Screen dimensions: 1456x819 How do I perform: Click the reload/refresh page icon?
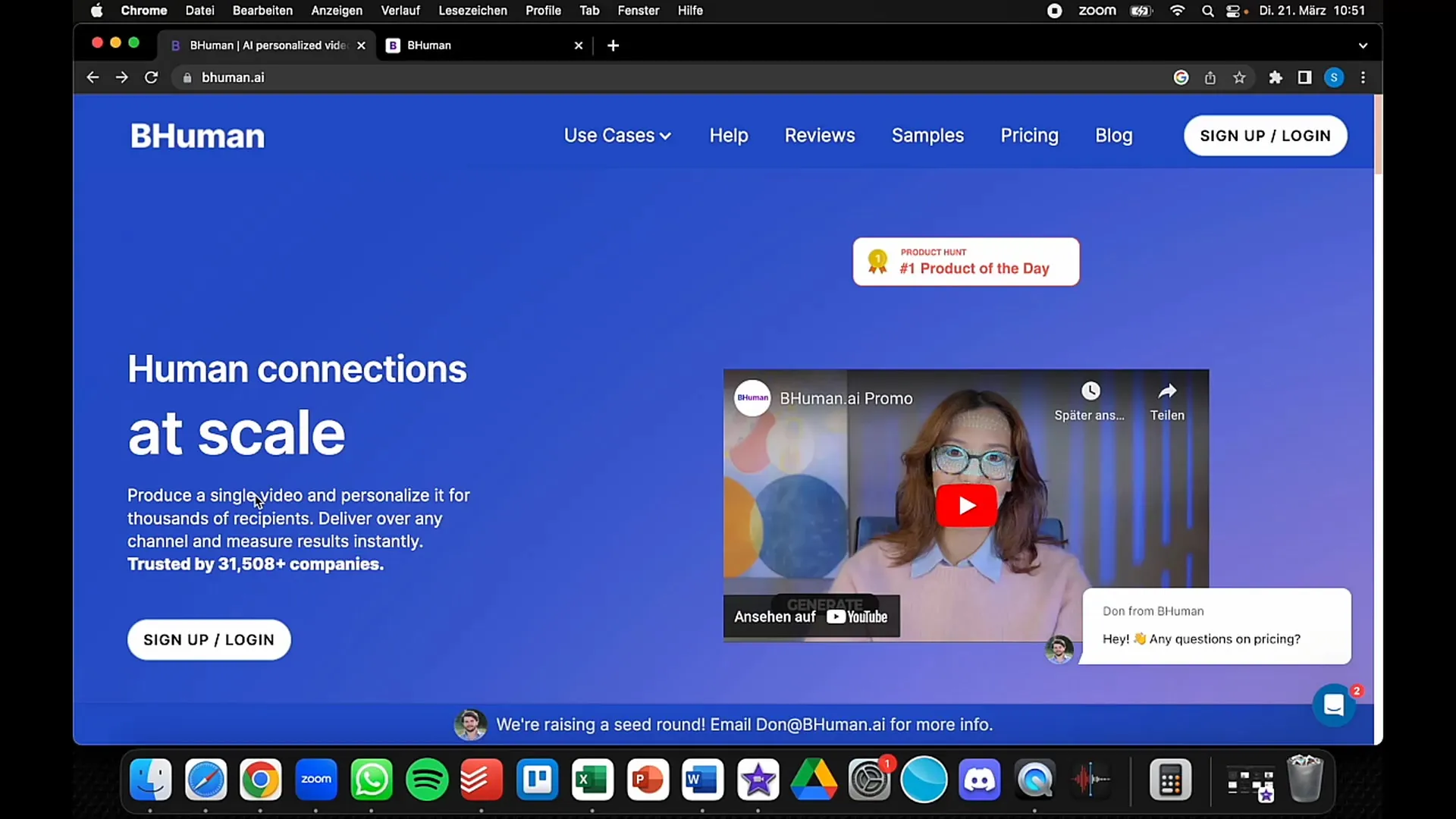coord(152,77)
